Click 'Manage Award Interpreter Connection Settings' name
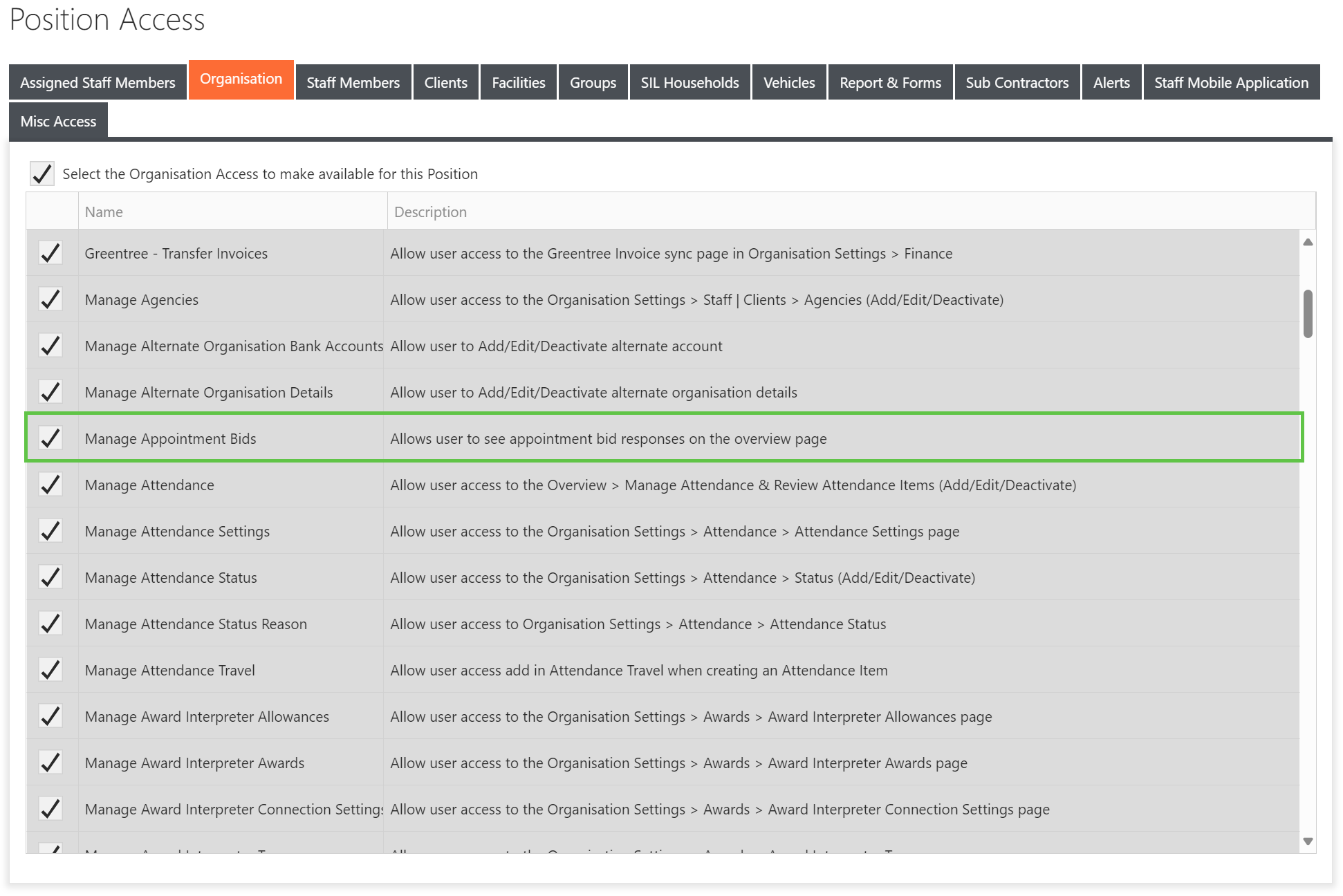The width and height of the screenshot is (1343, 896). coord(234,810)
